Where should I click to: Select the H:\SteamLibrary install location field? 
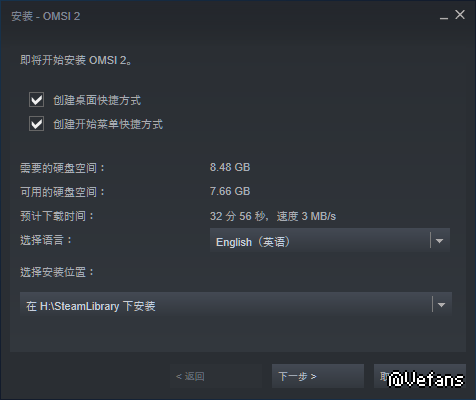click(236, 304)
